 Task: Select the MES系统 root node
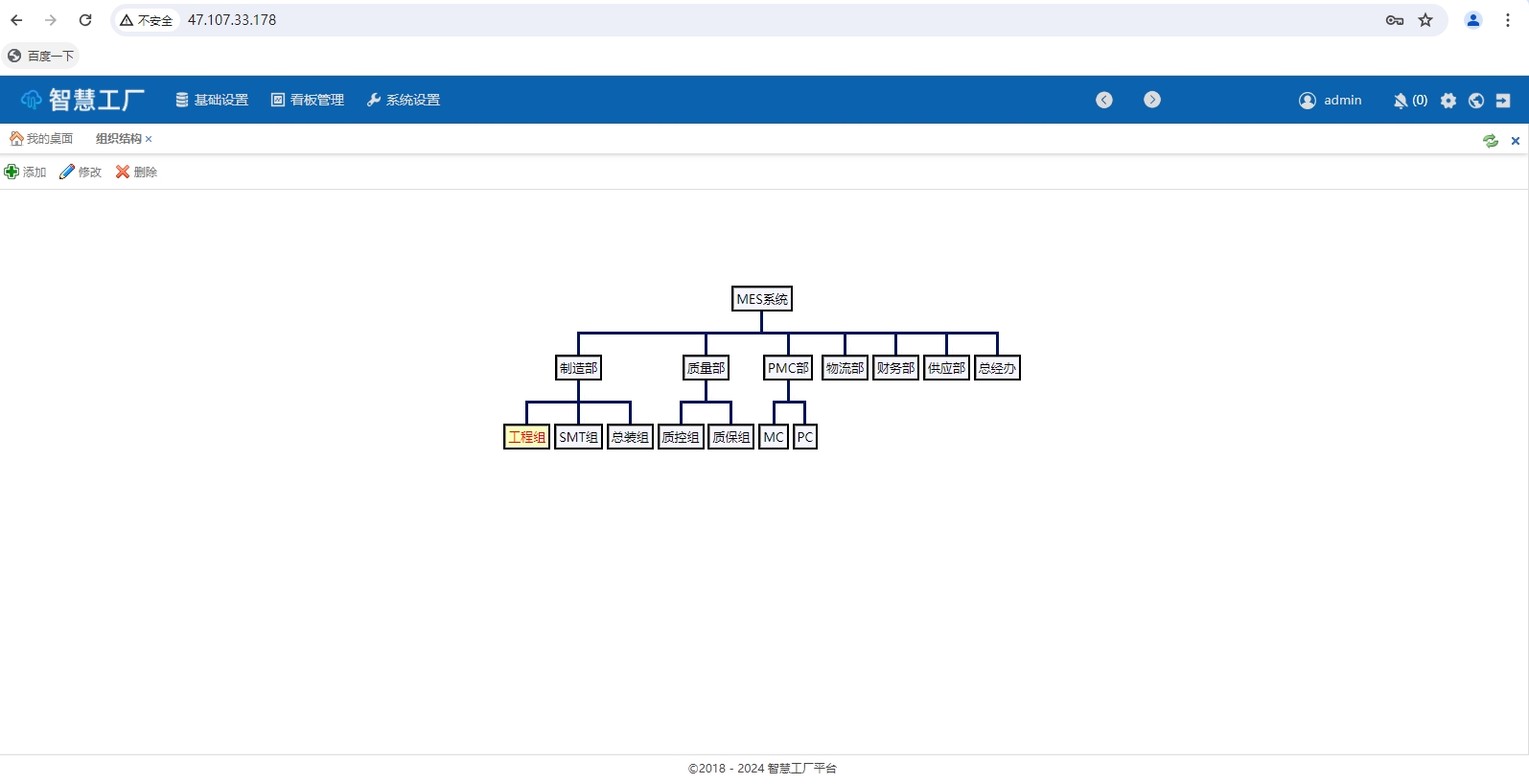click(762, 299)
